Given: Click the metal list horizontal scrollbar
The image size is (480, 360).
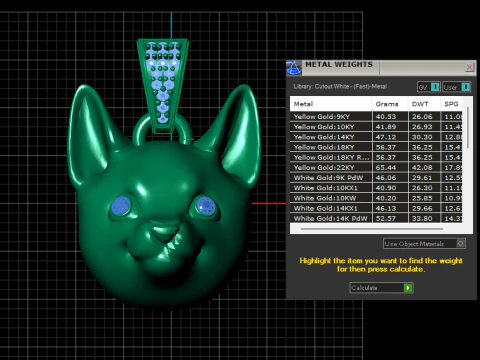Looking at the screenshot, I should [x=372, y=229].
